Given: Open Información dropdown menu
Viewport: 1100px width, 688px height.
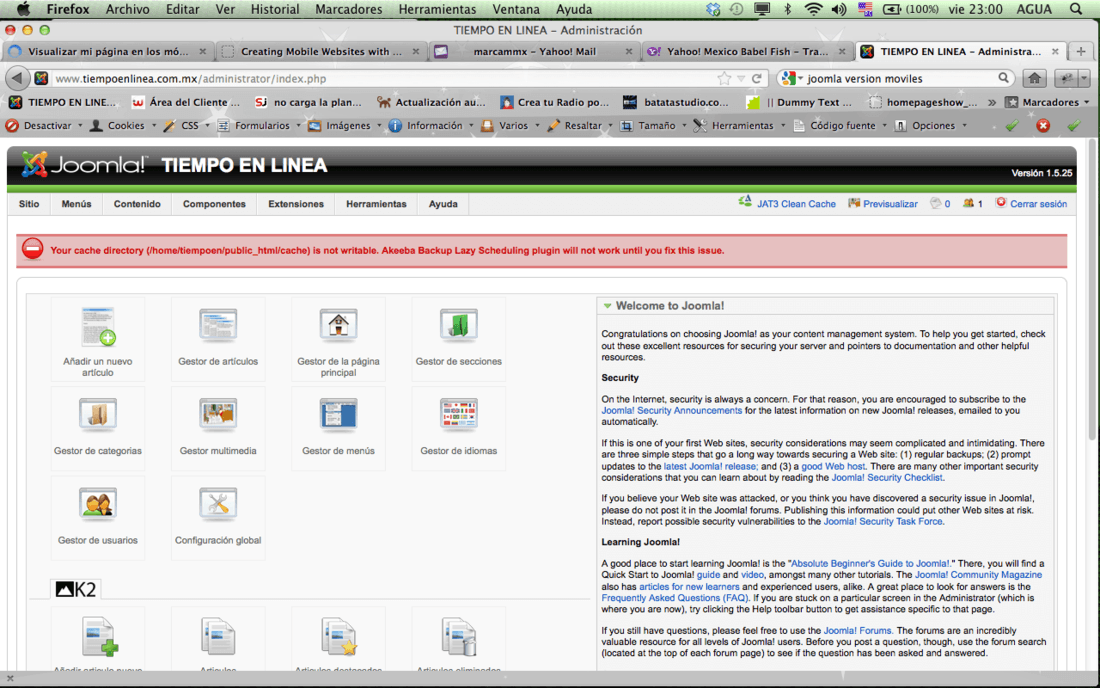Looking at the screenshot, I should (431, 126).
